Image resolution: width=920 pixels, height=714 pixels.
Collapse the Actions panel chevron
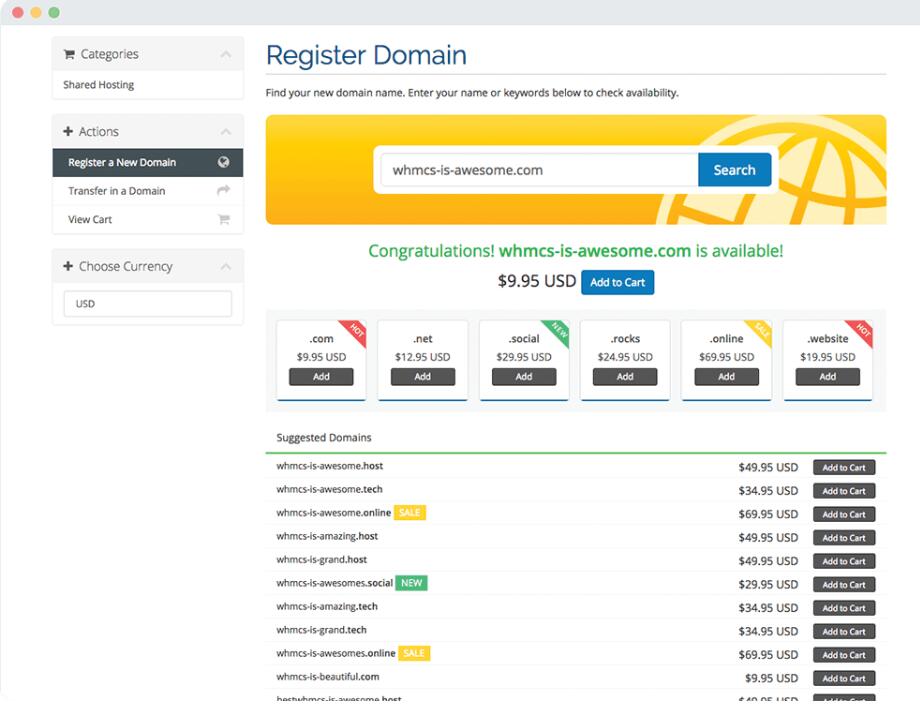(x=226, y=132)
